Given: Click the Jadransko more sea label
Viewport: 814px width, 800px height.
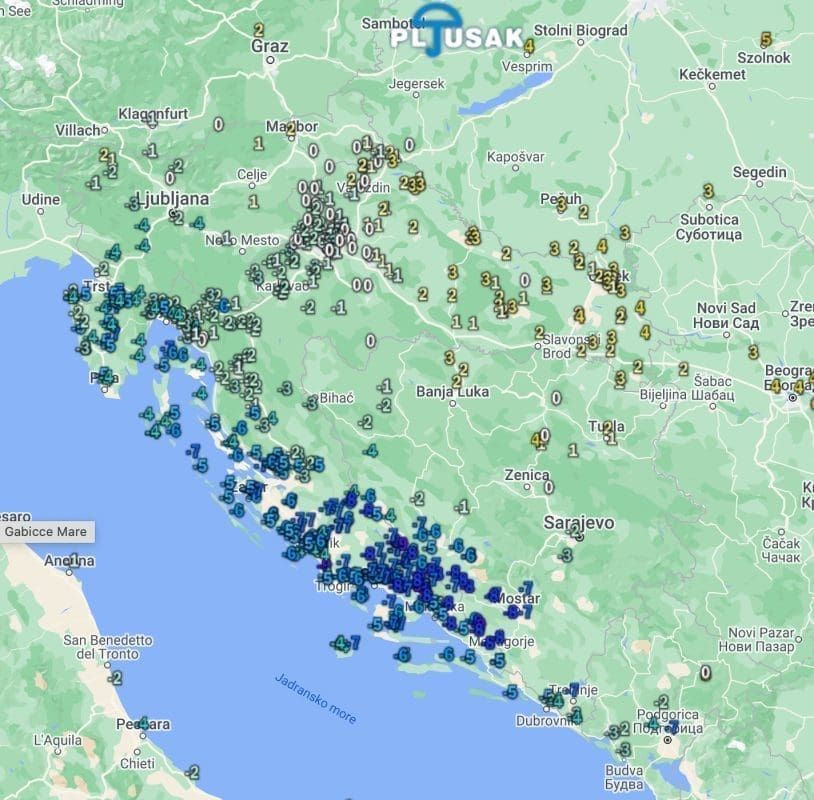Looking at the screenshot, I should click(315, 699).
